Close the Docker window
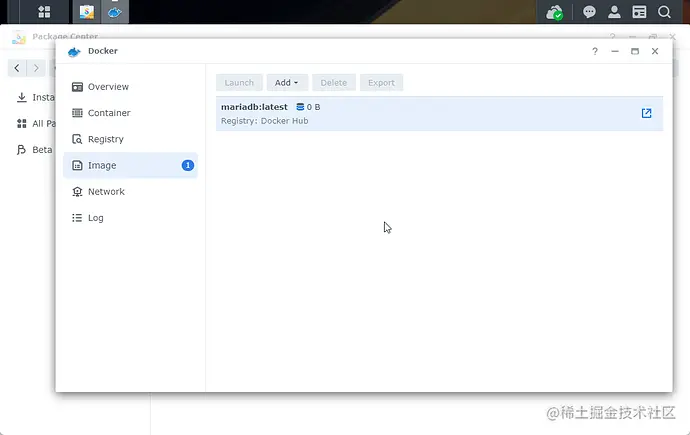 pyautogui.click(x=655, y=51)
